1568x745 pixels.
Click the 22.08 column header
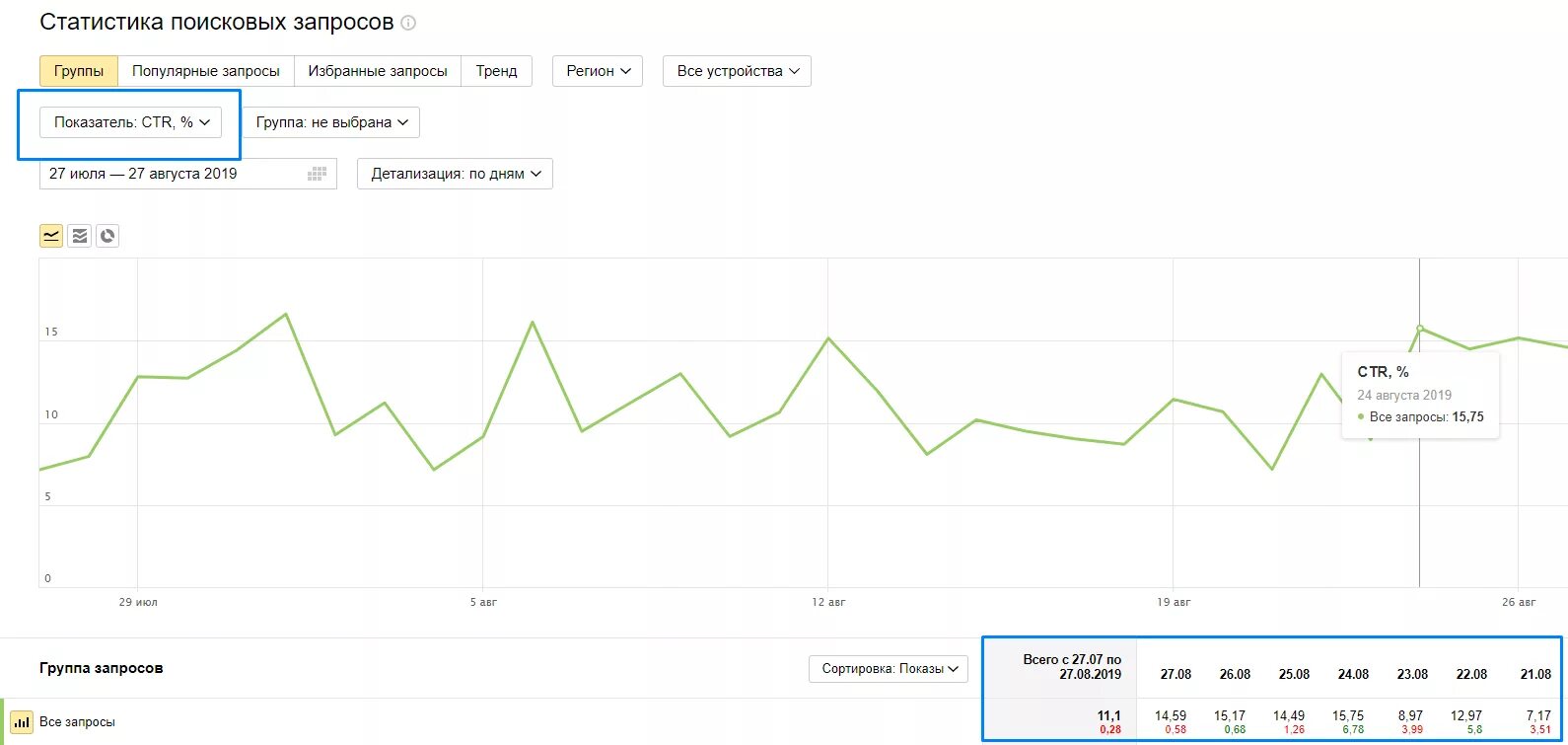pos(1471,674)
